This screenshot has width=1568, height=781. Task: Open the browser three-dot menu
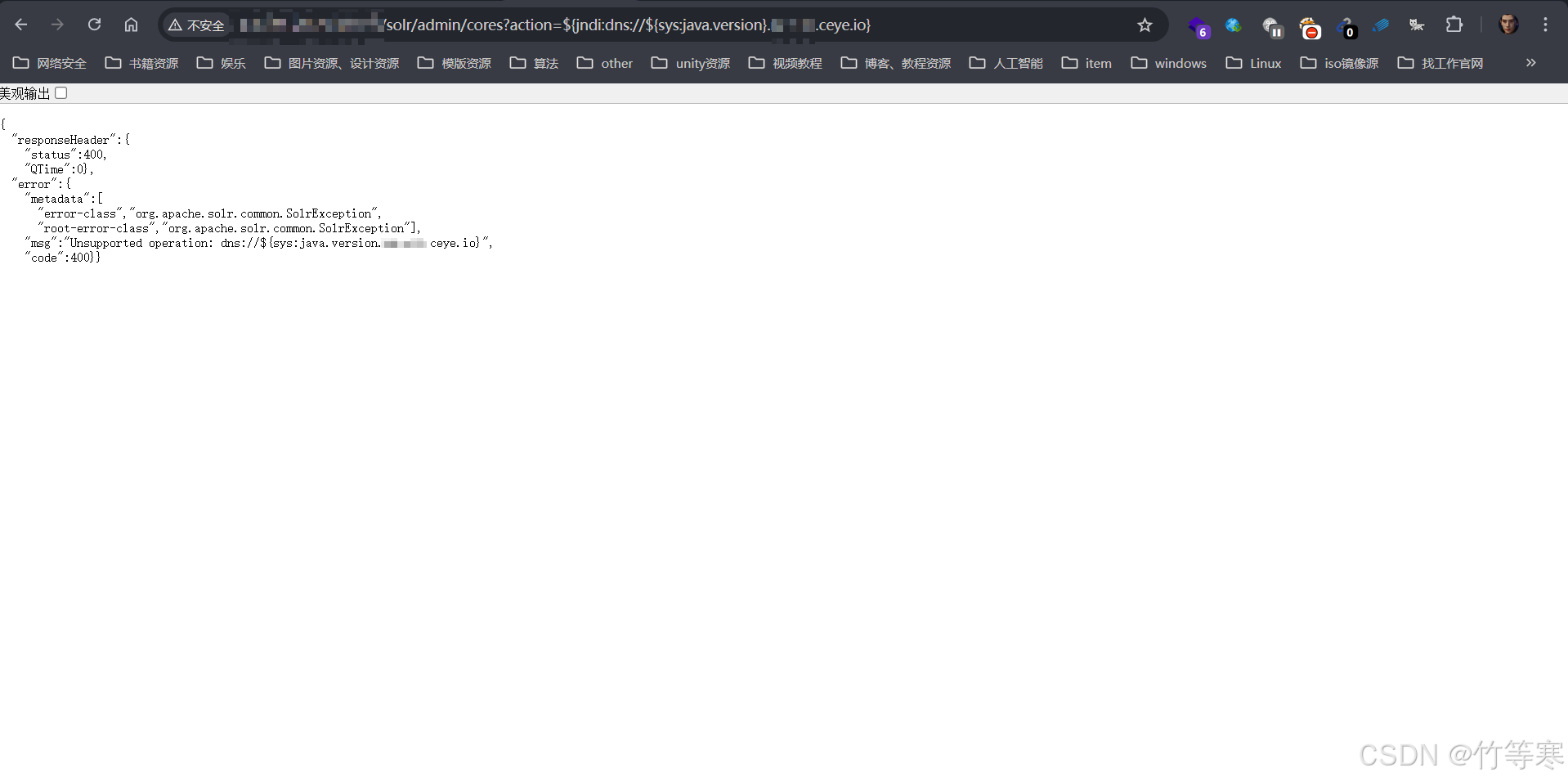click(1545, 25)
